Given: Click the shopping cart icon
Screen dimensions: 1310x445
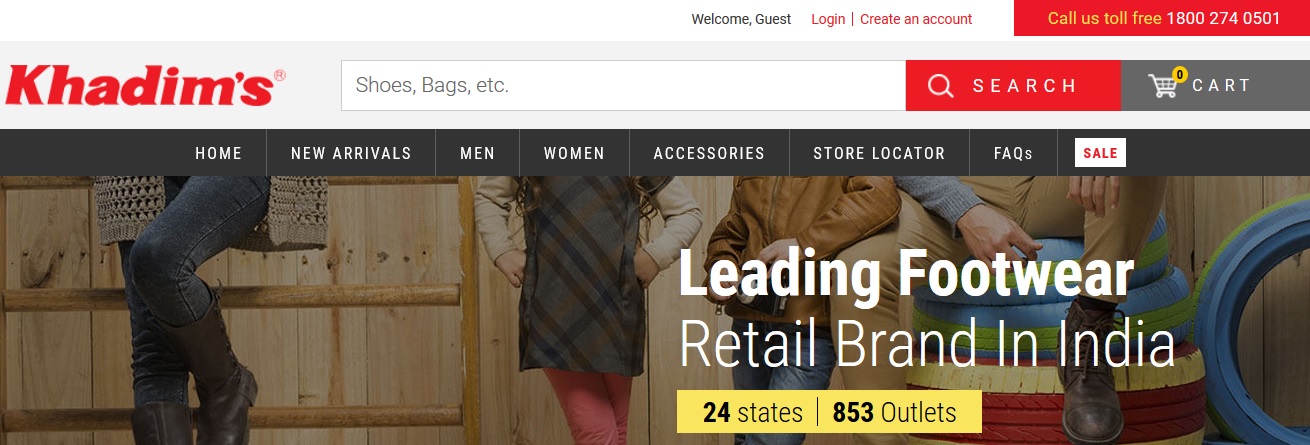Looking at the screenshot, I should tap(1163, 86).
